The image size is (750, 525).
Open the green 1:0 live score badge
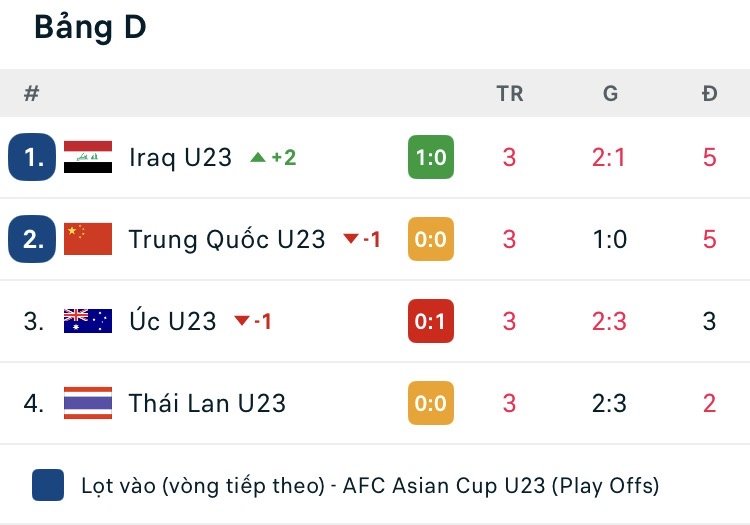coord(431,157)
